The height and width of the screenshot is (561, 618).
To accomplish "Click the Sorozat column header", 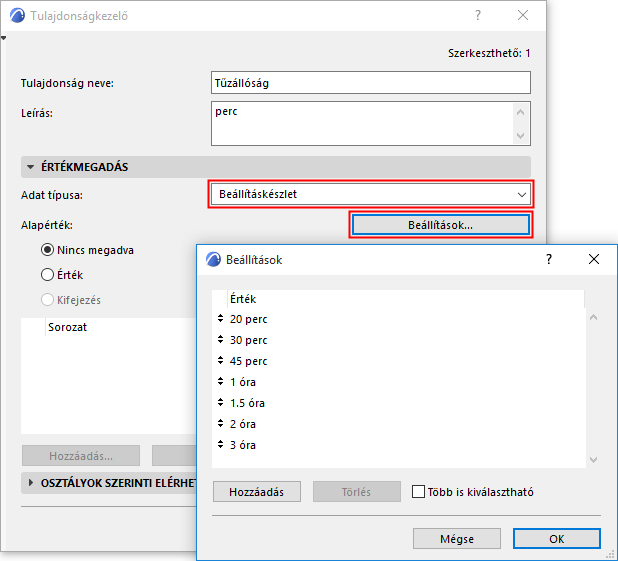I will pyautogui.click(x=121, y=327).
